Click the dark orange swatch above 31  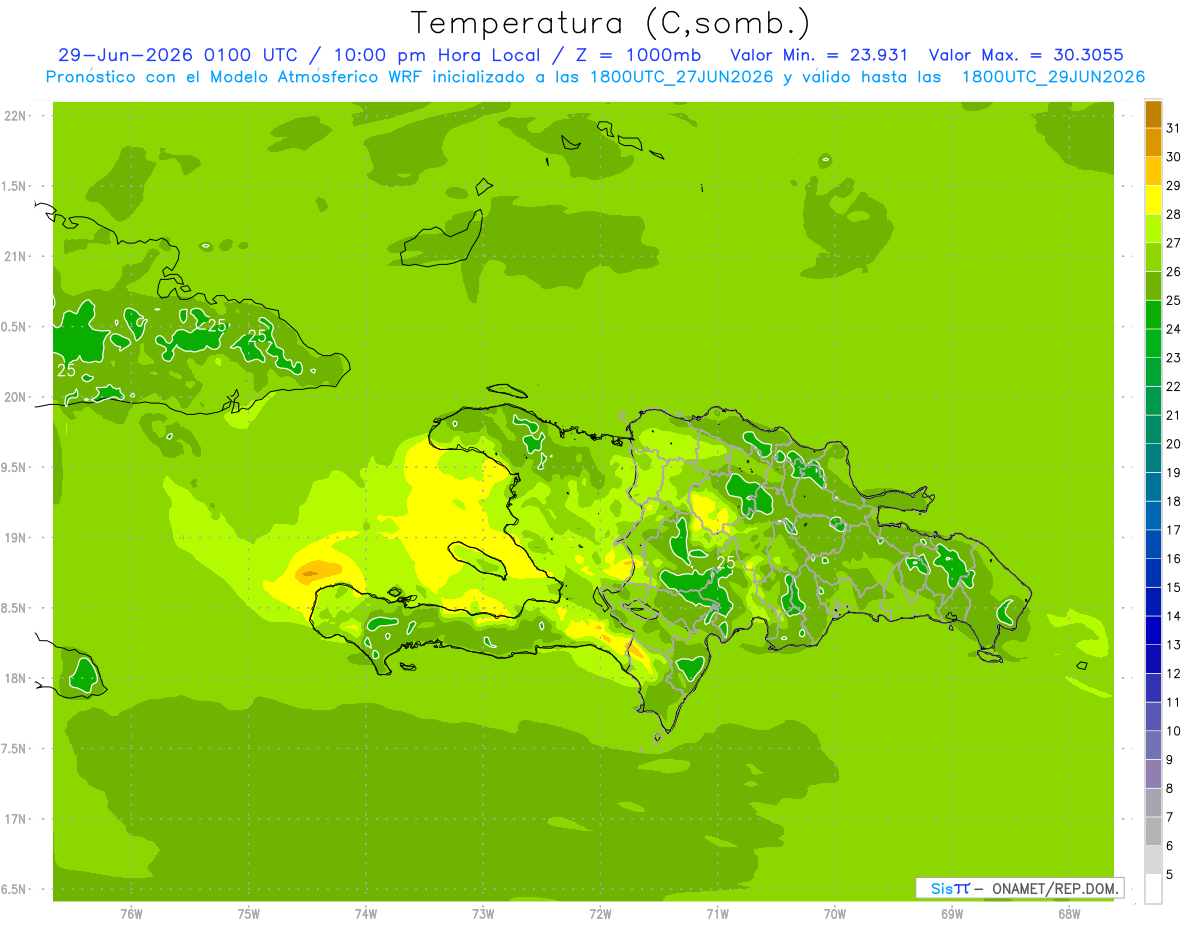(x=1153, y=114)
